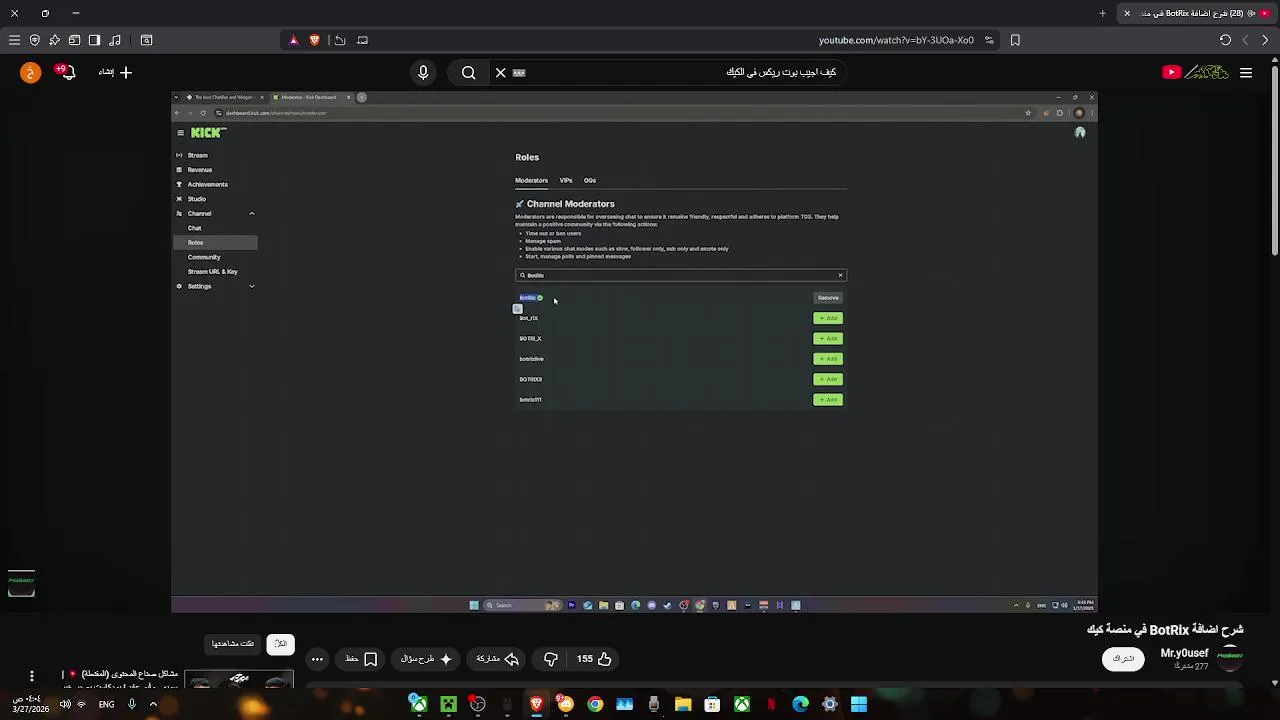Collapse the Channel section chevron
Screen dimensions: 1280x720
click(252, 214)
